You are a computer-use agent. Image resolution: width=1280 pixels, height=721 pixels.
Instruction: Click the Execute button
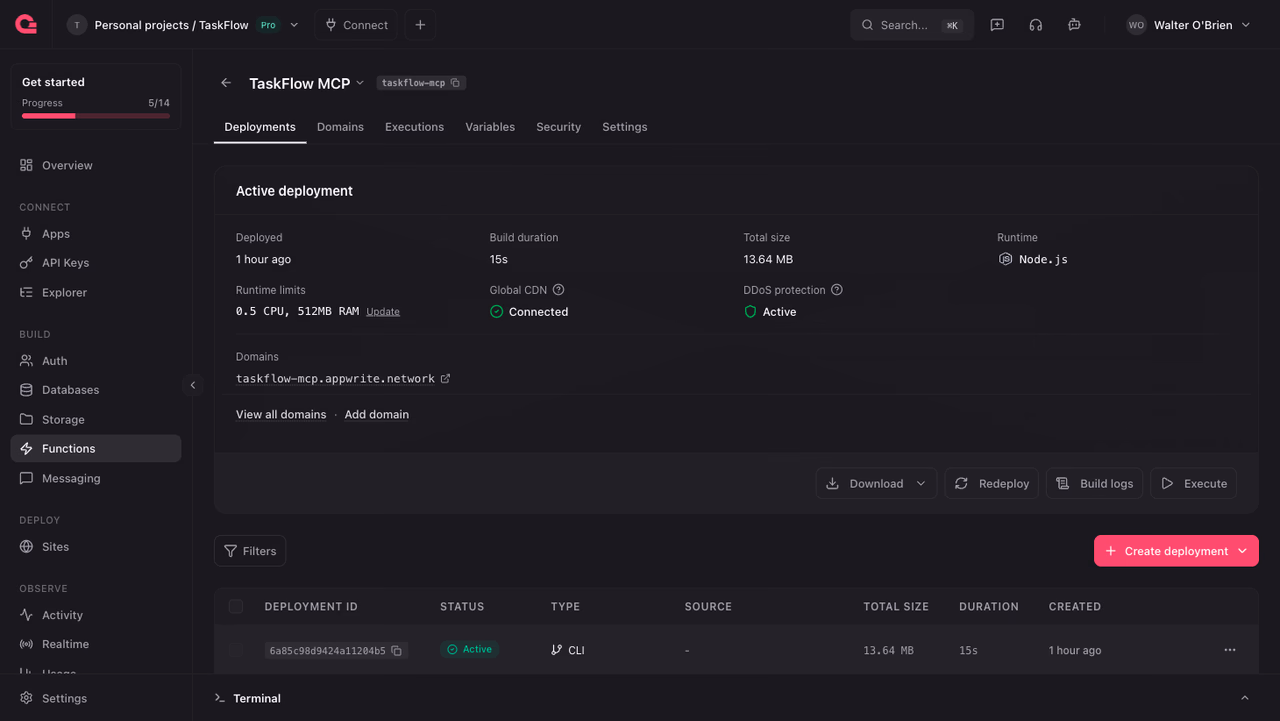pyautogui.click(x=1194, y=484)
